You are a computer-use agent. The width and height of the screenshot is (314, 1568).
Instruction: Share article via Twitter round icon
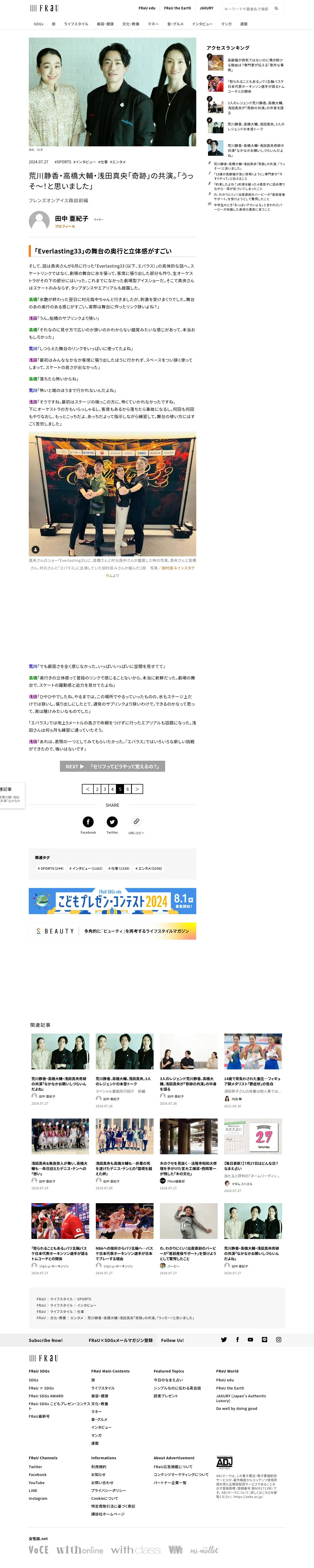tap(112, 821)
